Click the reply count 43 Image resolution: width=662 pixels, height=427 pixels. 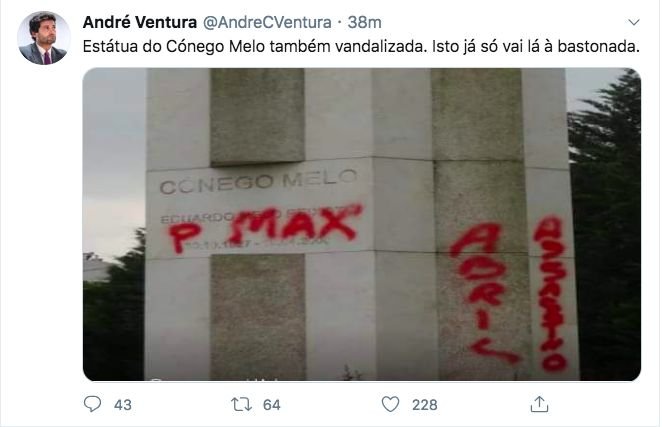(x=123, y=405)
